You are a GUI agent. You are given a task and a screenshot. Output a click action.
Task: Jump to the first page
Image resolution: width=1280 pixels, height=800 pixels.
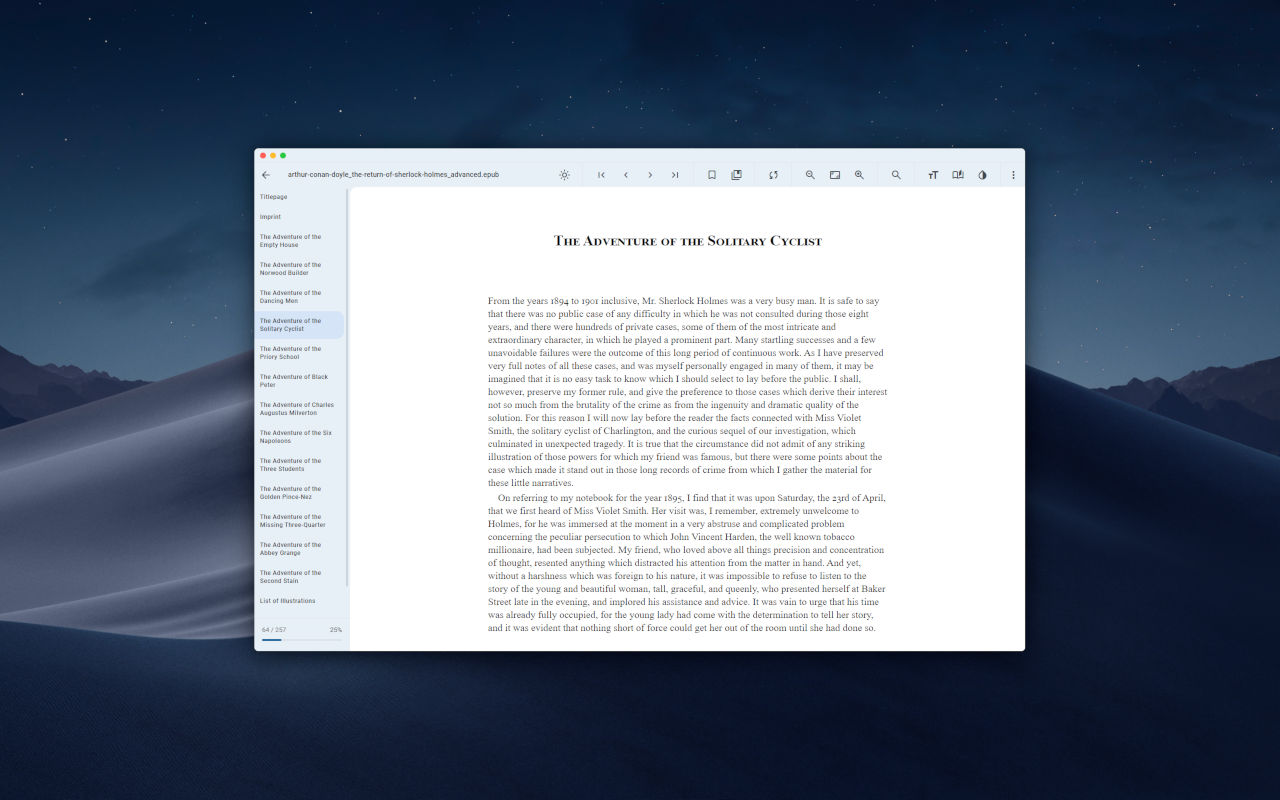click(x=601, y=174)
